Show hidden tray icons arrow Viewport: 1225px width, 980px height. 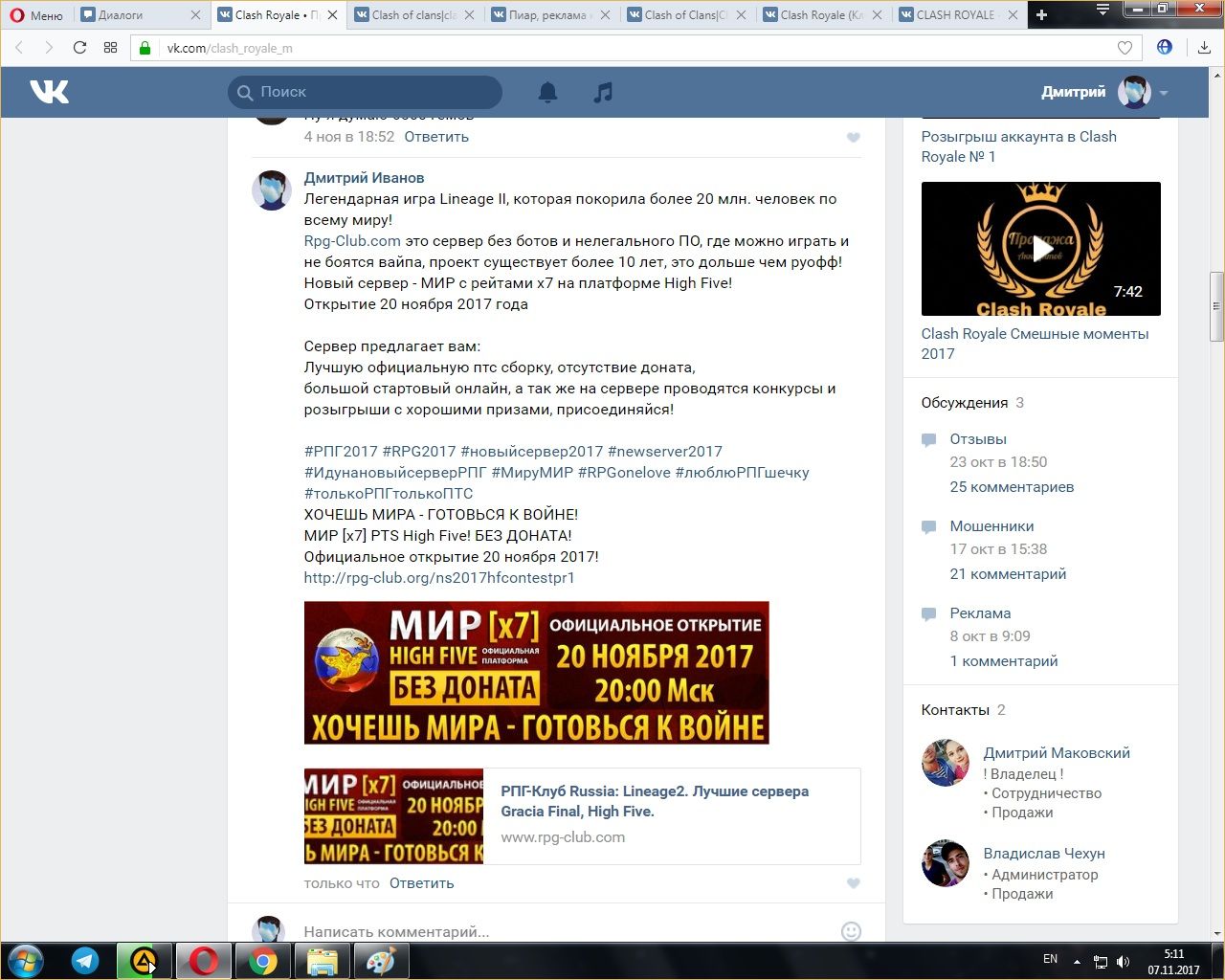click(1077, 962)
